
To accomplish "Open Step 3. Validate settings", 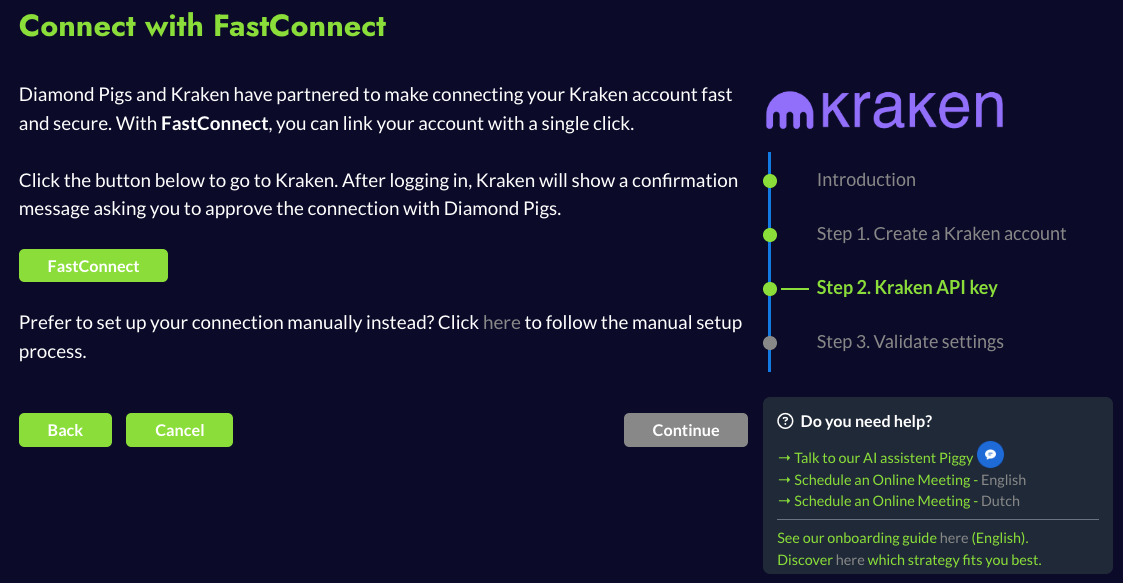I will coord(910,342).
